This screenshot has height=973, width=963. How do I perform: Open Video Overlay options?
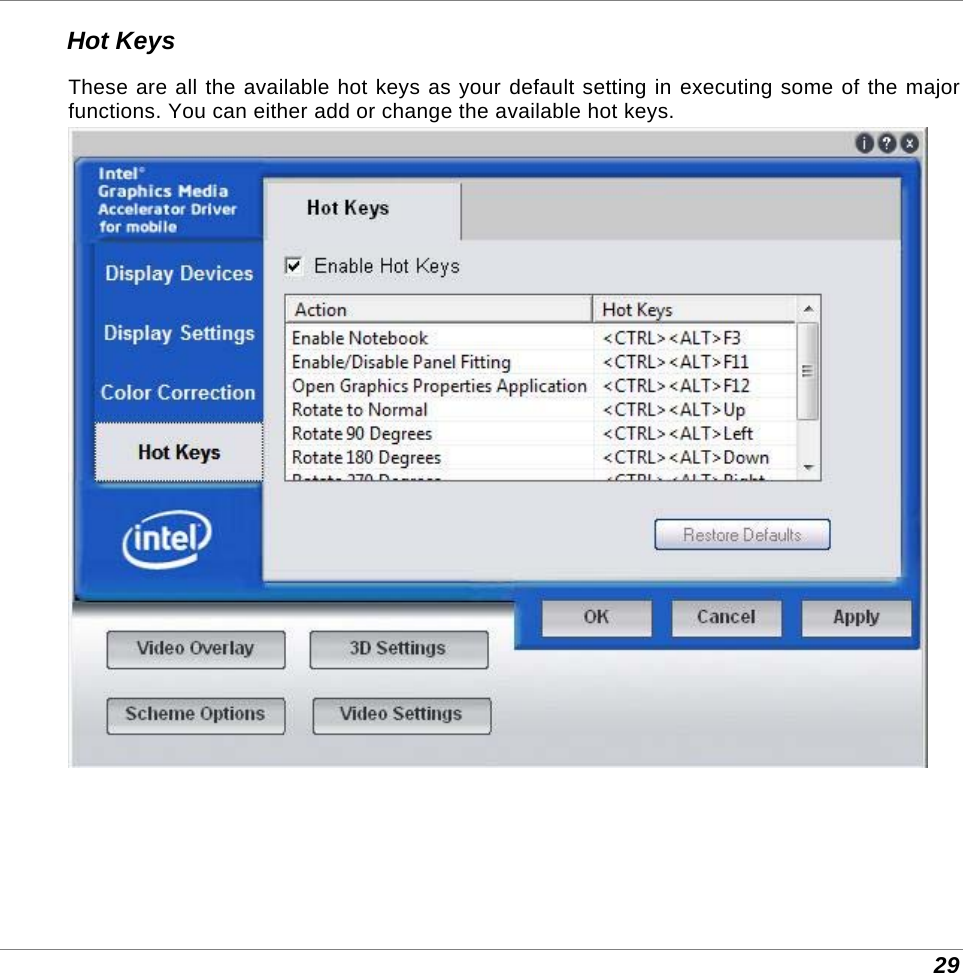195,649
